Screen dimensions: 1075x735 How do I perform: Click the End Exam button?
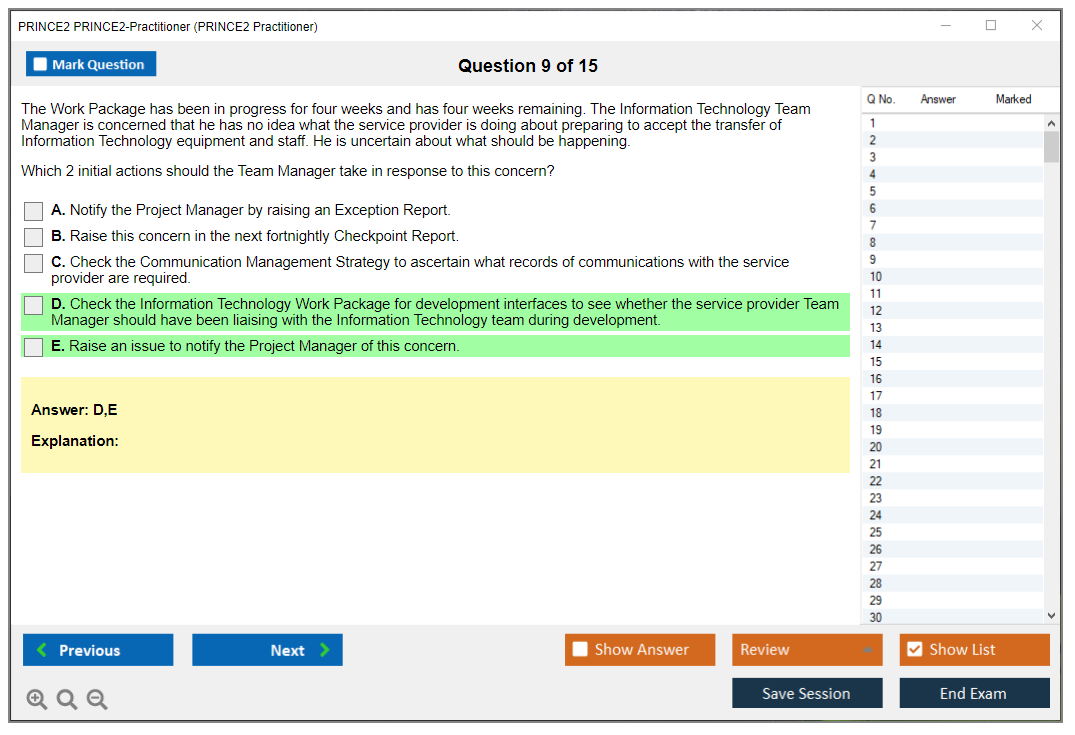[x=974, y=693]
